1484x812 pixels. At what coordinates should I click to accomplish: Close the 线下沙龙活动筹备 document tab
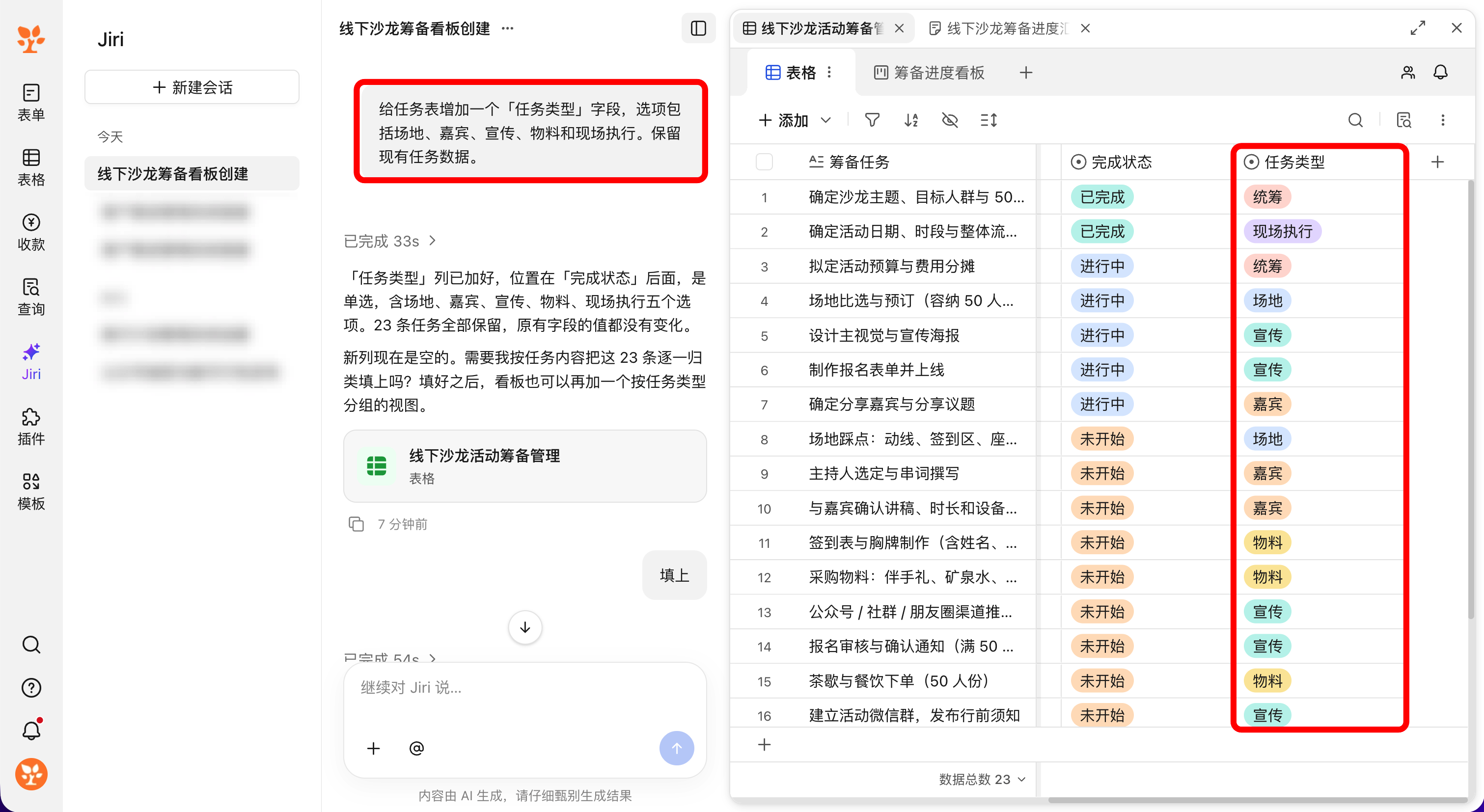coord(899,28)
